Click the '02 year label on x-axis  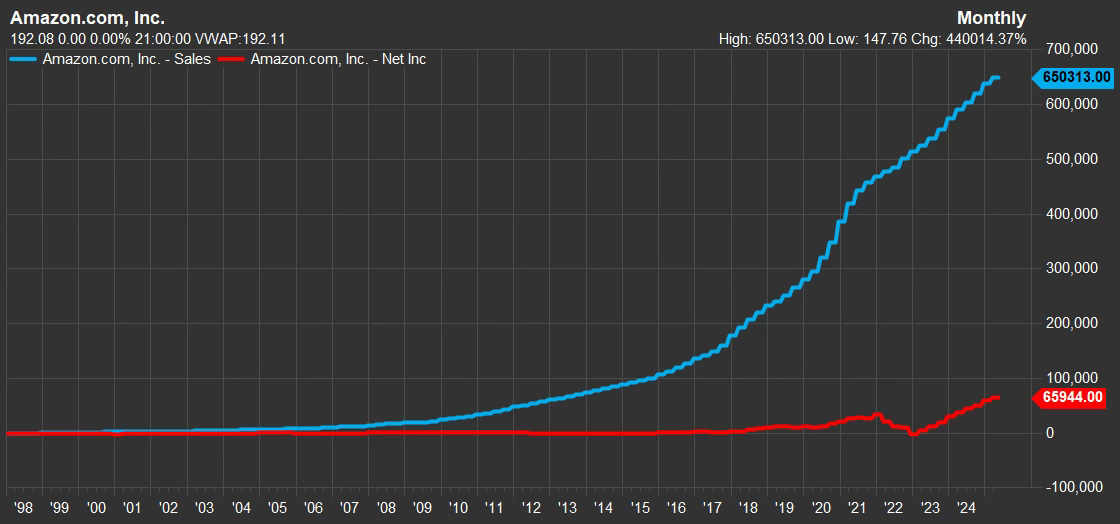coord(169,509)
